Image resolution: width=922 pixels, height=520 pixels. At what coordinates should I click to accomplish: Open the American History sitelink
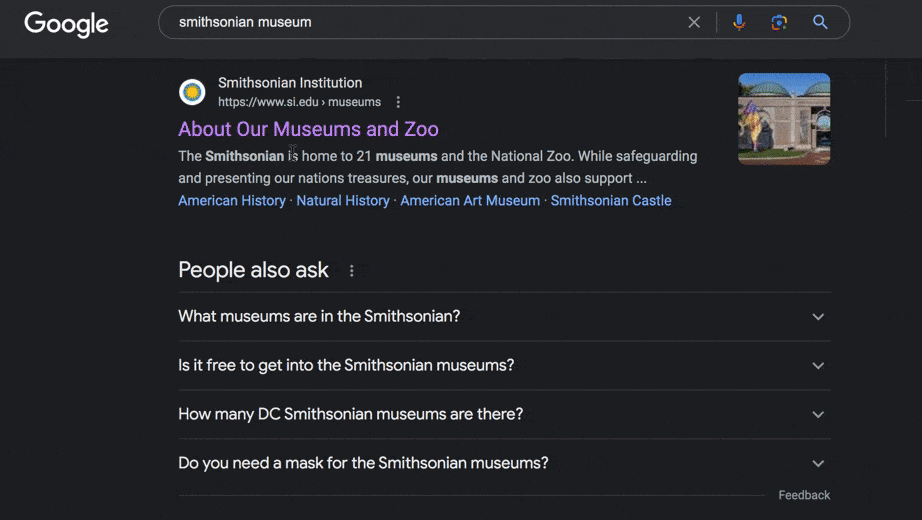click(232, 201)
